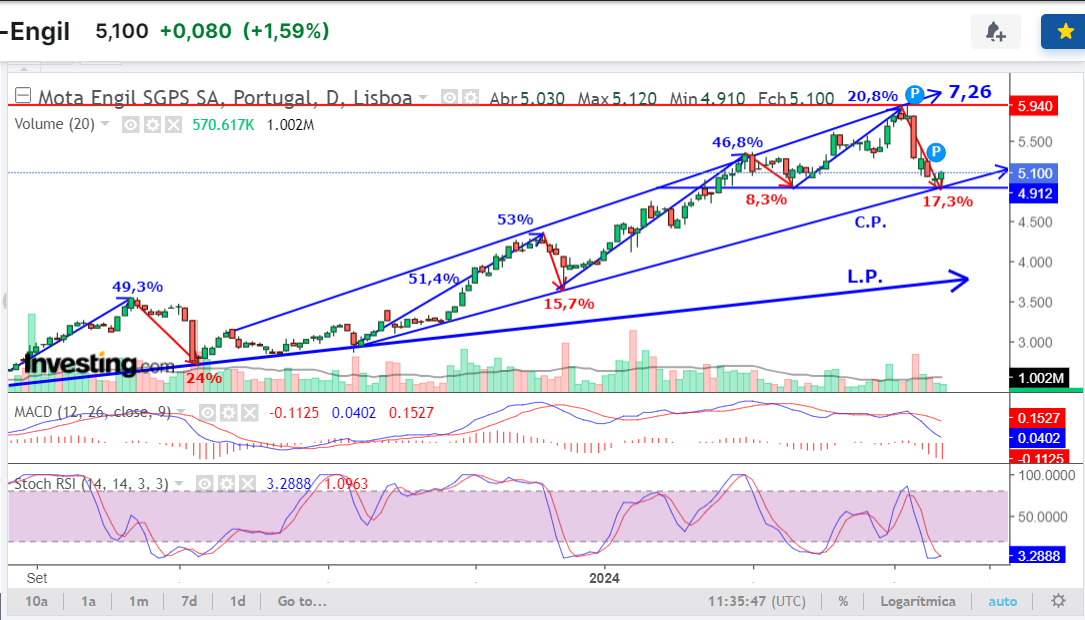Screen dimensions: 1085x620
Task: Open the Stoch RSI settings gear
Action: [226, 484]
